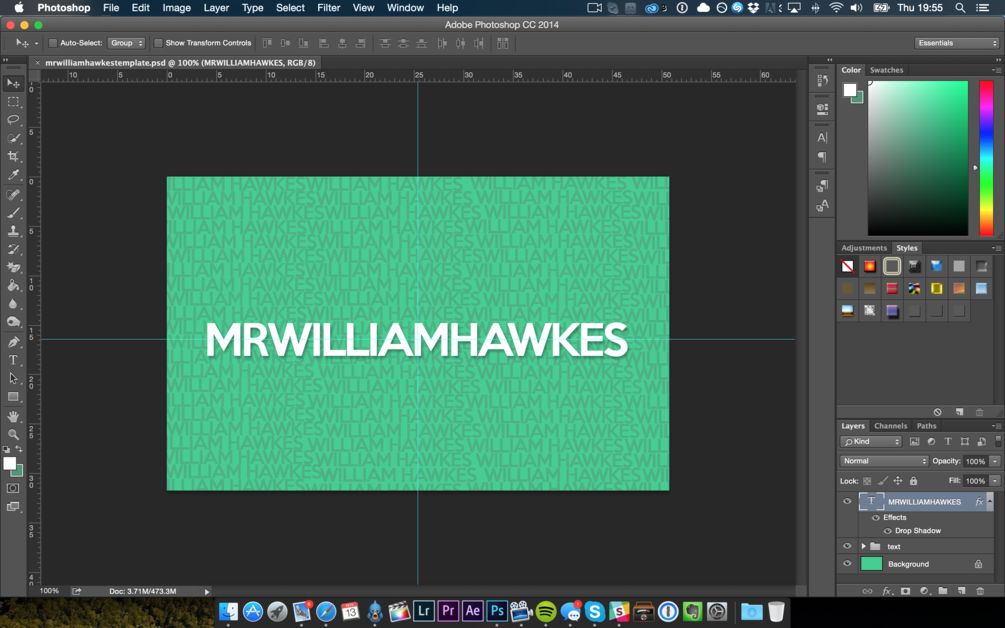The height and width of the screenshot is (628, 1005).
Task: Select the Crop tool
Action: point(13,156)
